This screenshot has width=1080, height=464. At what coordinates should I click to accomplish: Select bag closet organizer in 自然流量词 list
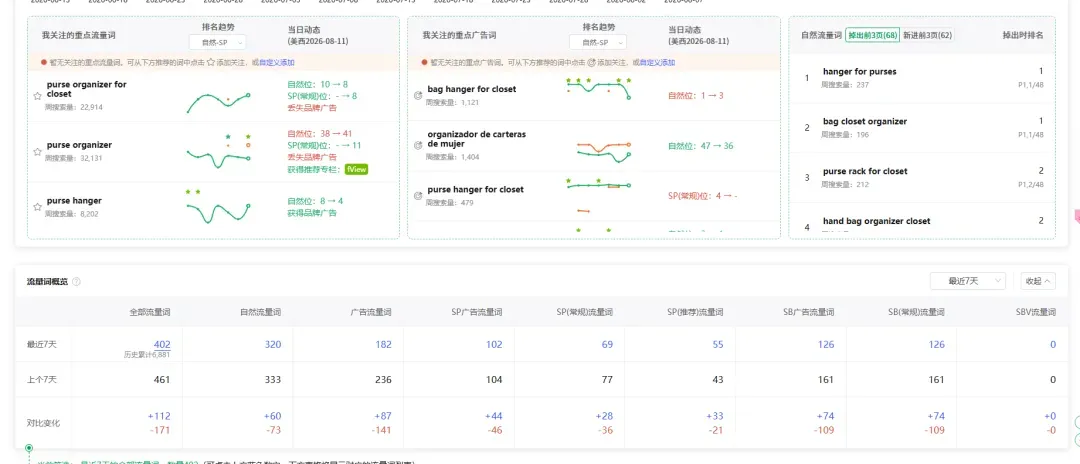click(x=864, y=121)
